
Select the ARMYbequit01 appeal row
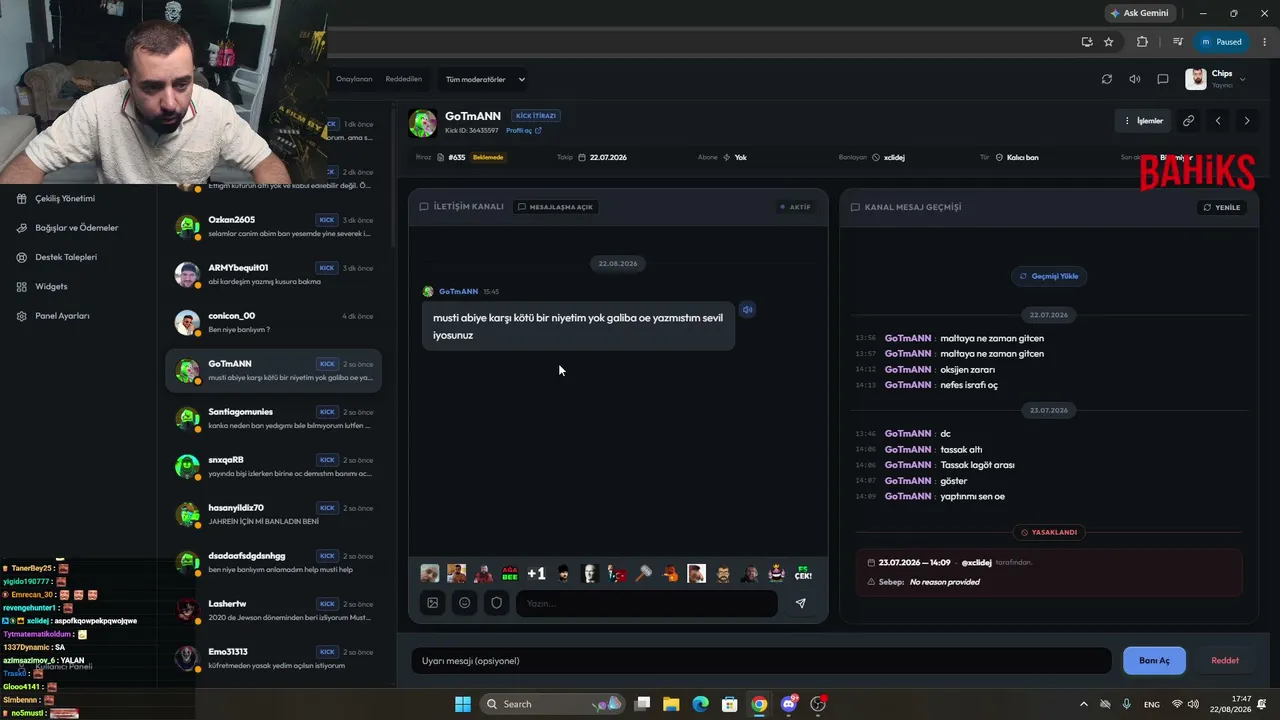pyautogui.click(x=274, y=274)
